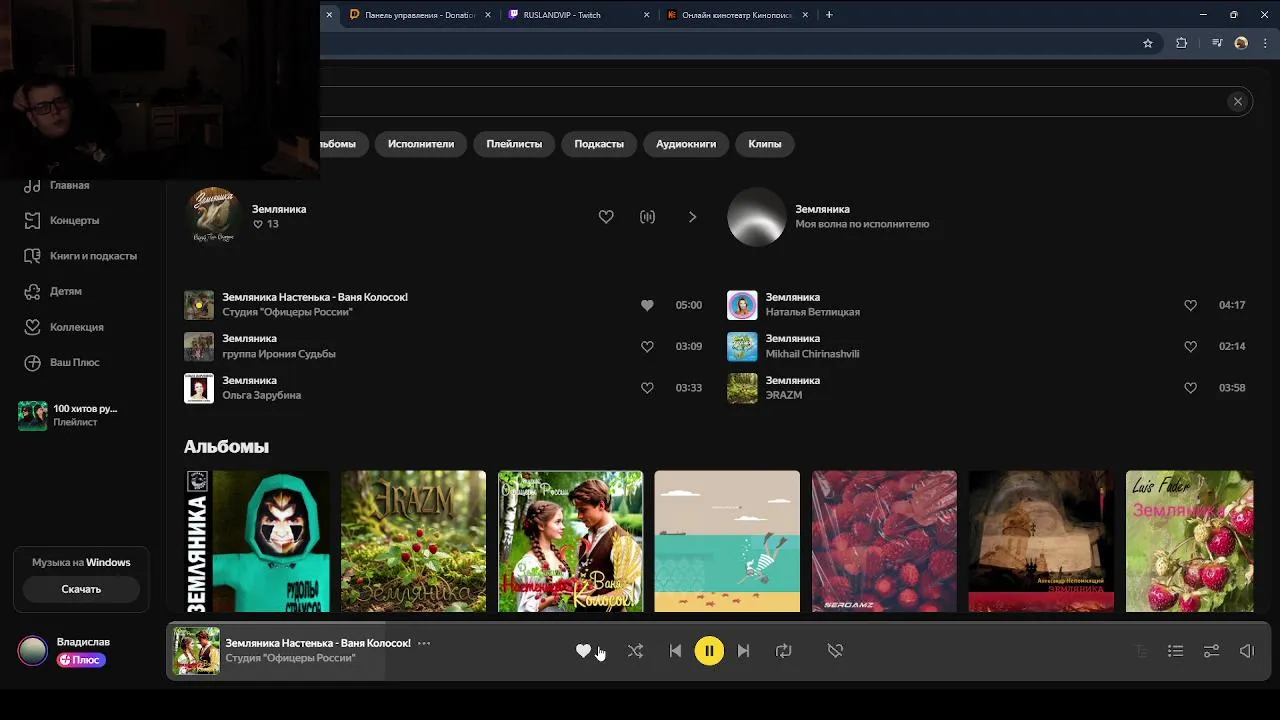Play the track cover of Наталья Ветлицкая
The image size is (1280, 720).
pos(742,305)
